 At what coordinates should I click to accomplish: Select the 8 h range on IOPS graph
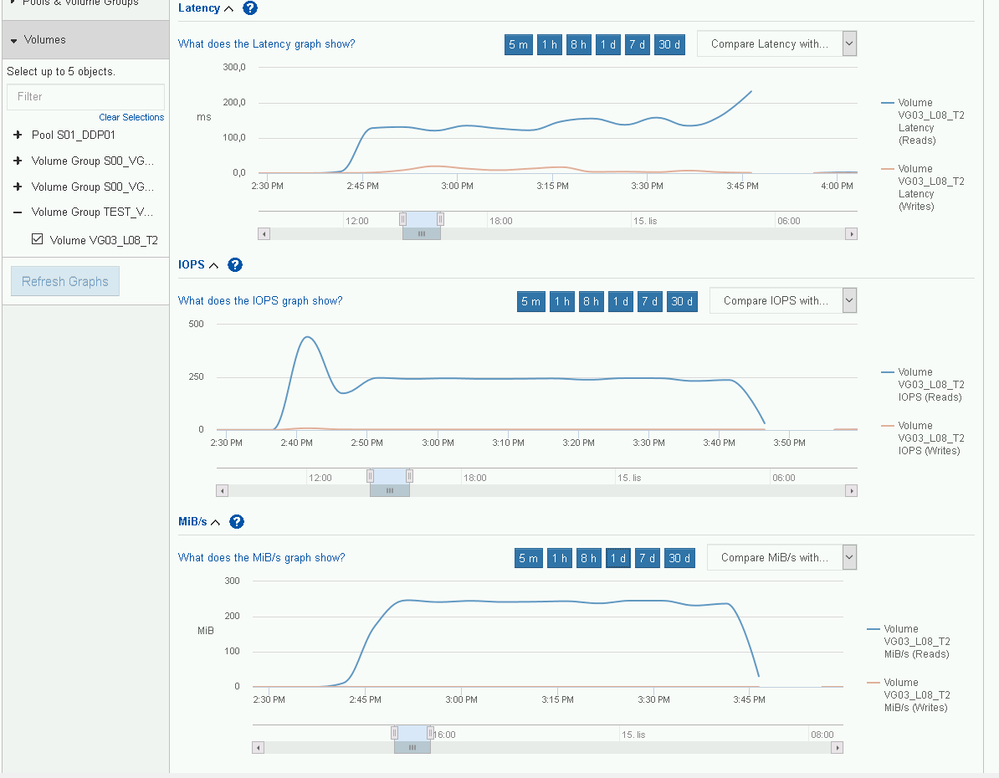591,301
